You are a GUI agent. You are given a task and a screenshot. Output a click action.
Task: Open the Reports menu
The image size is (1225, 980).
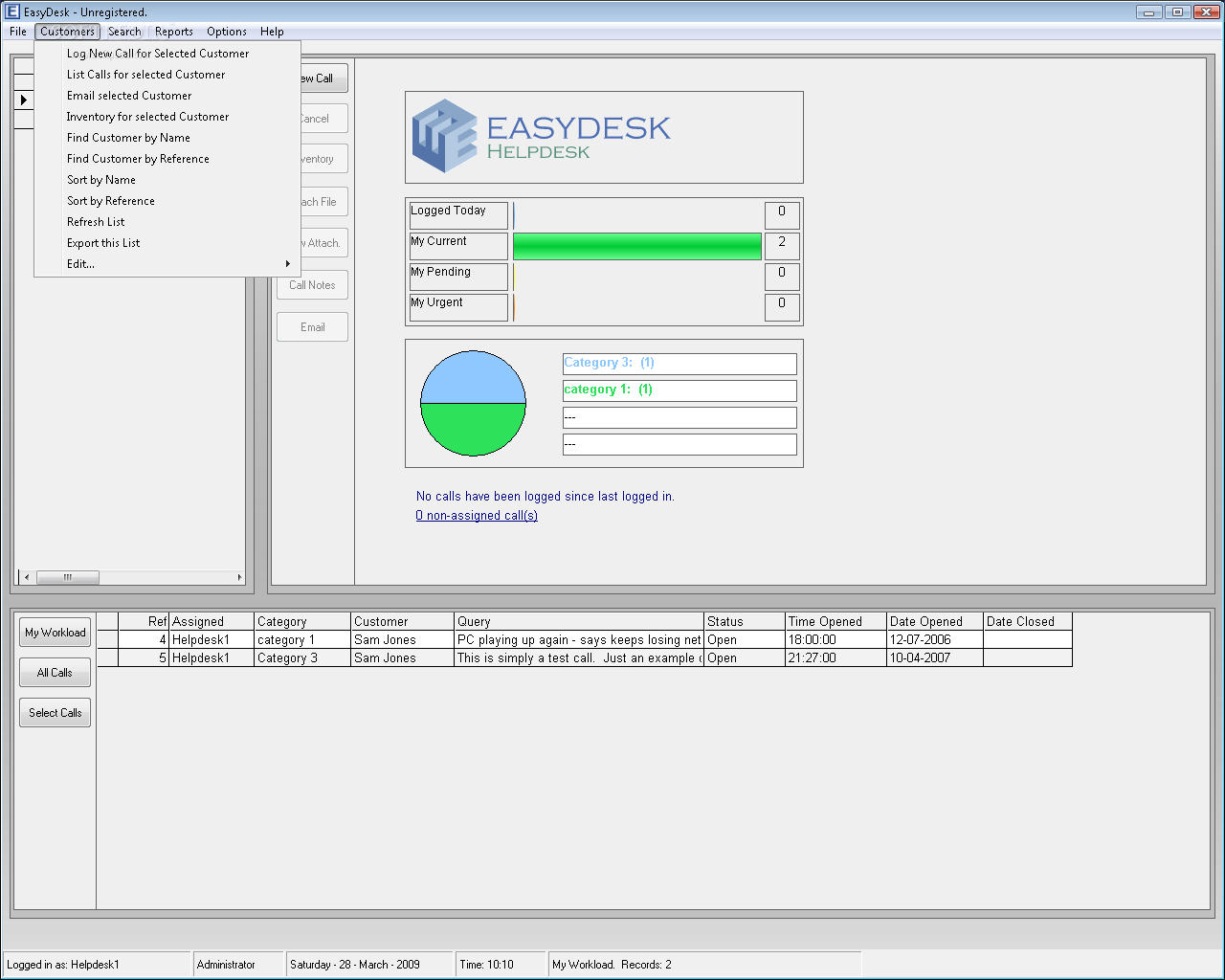[x=174, y=32]
